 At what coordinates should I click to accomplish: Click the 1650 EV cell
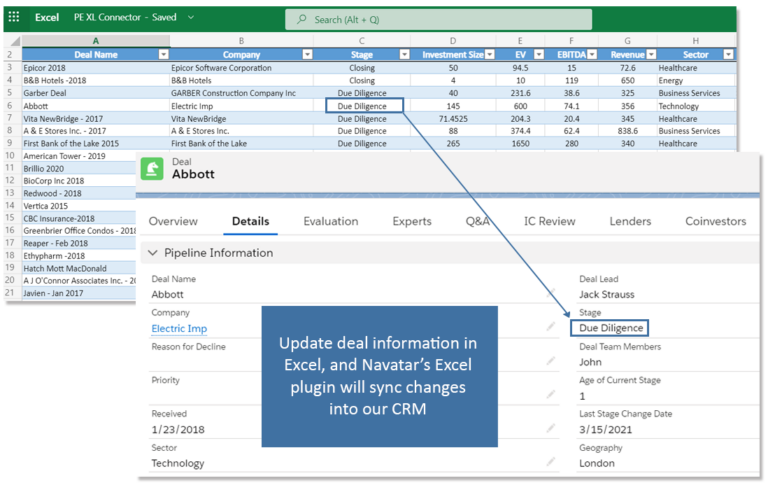click(520, 144)
